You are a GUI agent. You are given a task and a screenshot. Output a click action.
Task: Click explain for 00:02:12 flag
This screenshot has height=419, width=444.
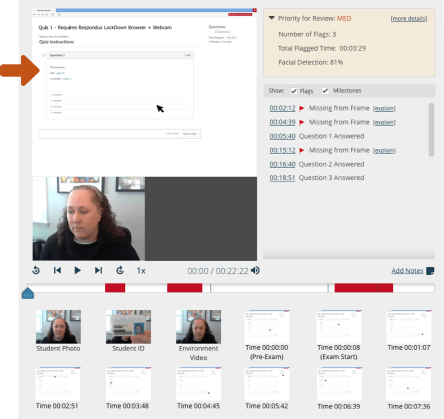pos(384,108)
